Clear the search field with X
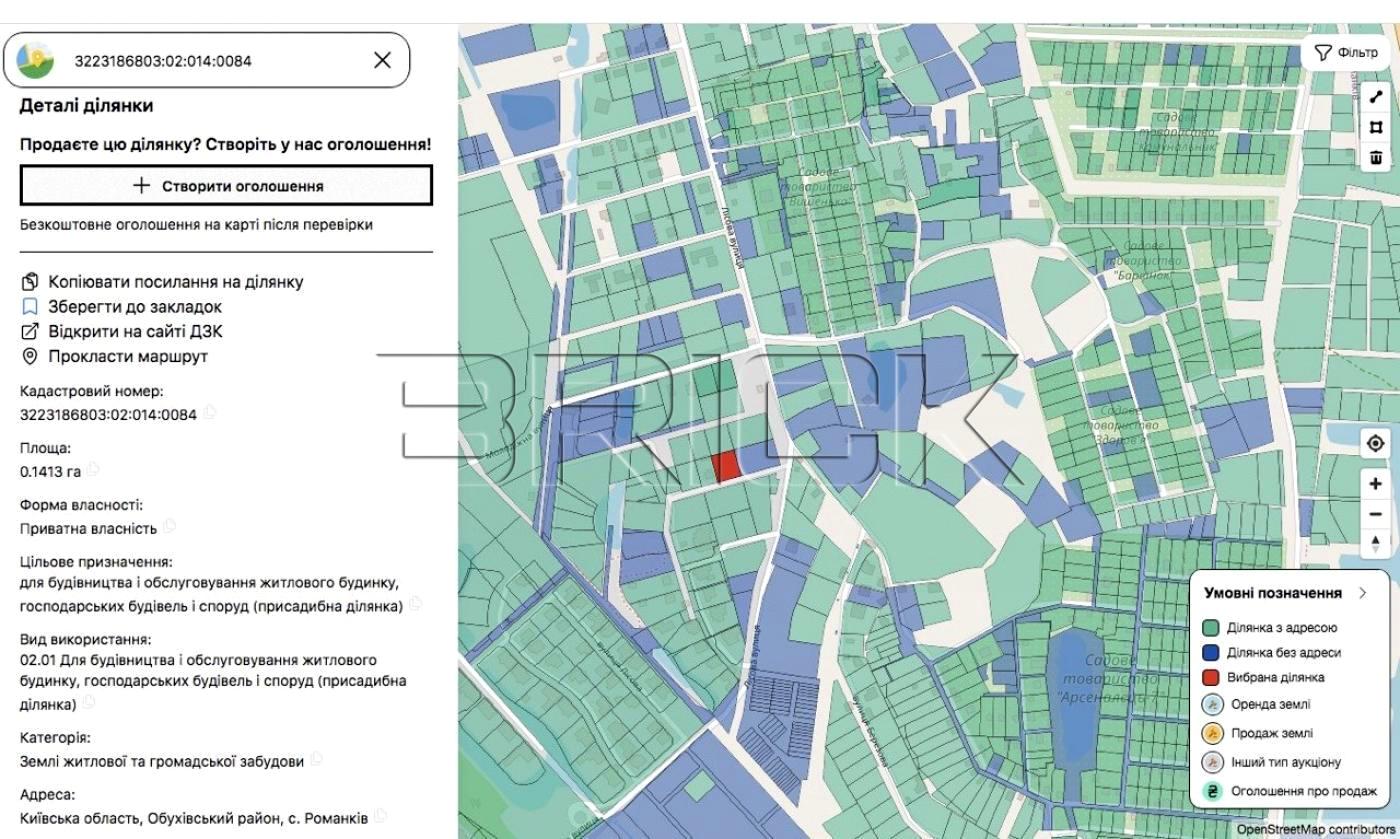Image resolution: width=1400 pixels, height=839 pixels. point(382,60)
